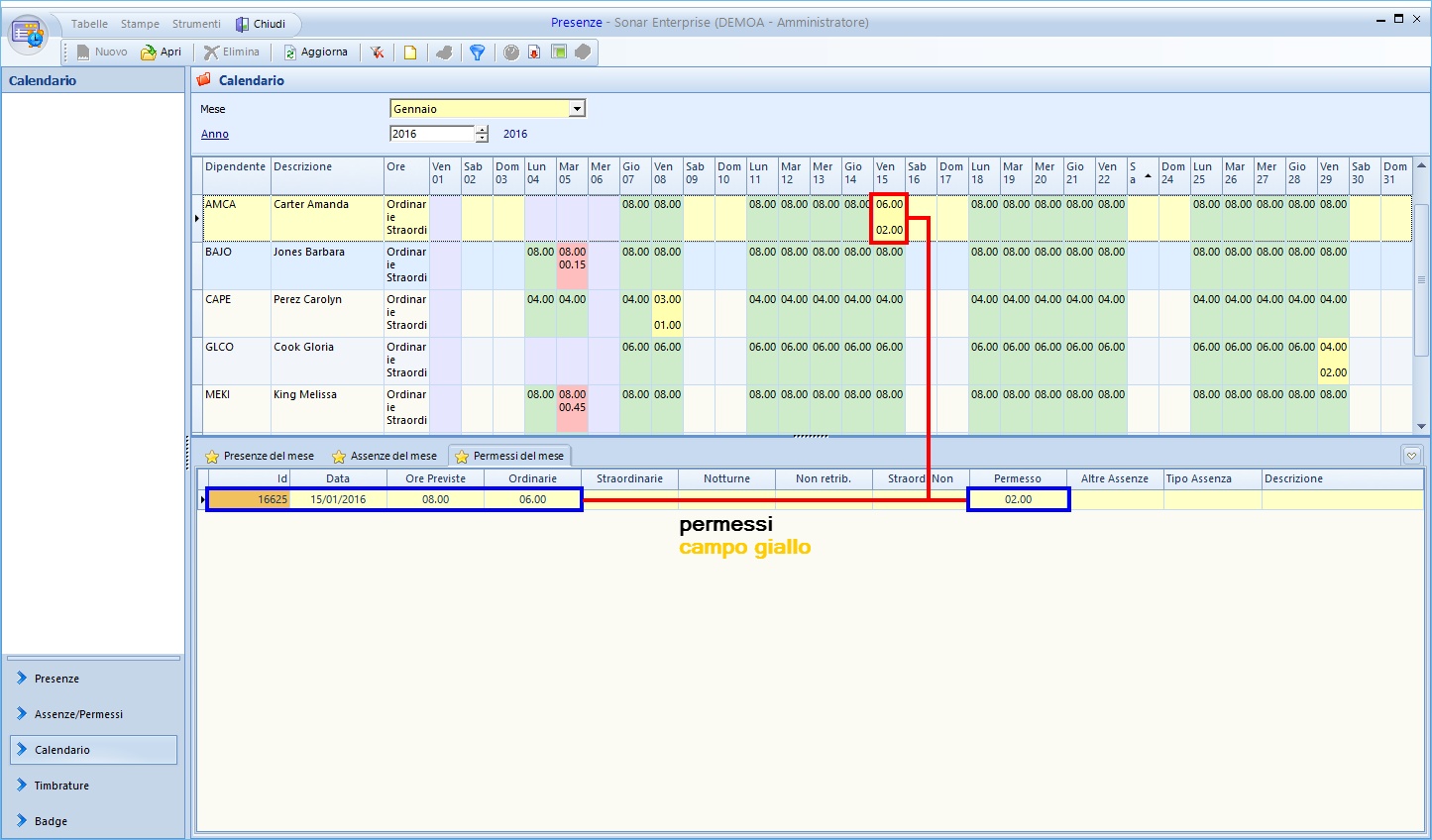Click the export icon with red arrow

click(x=534, y=52)
